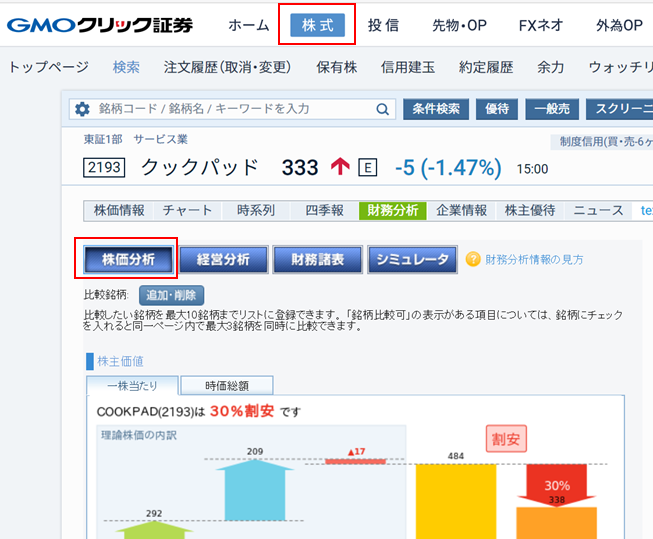Open the 余力 submenu
Screen dimensions: 653x539
pos(551,67)
